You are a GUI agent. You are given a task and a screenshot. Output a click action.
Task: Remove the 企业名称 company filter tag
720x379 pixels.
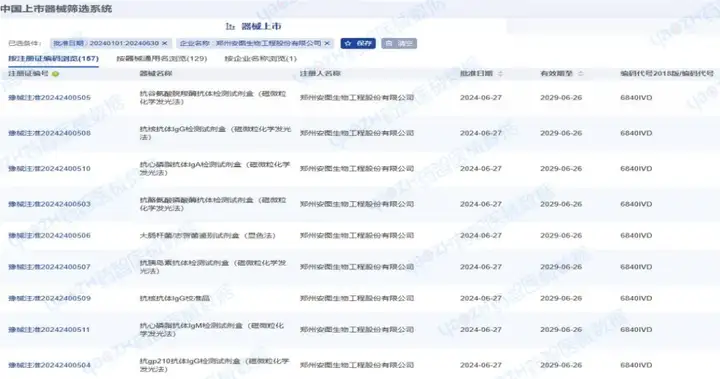pyautogui.click(x=327, y=43)
